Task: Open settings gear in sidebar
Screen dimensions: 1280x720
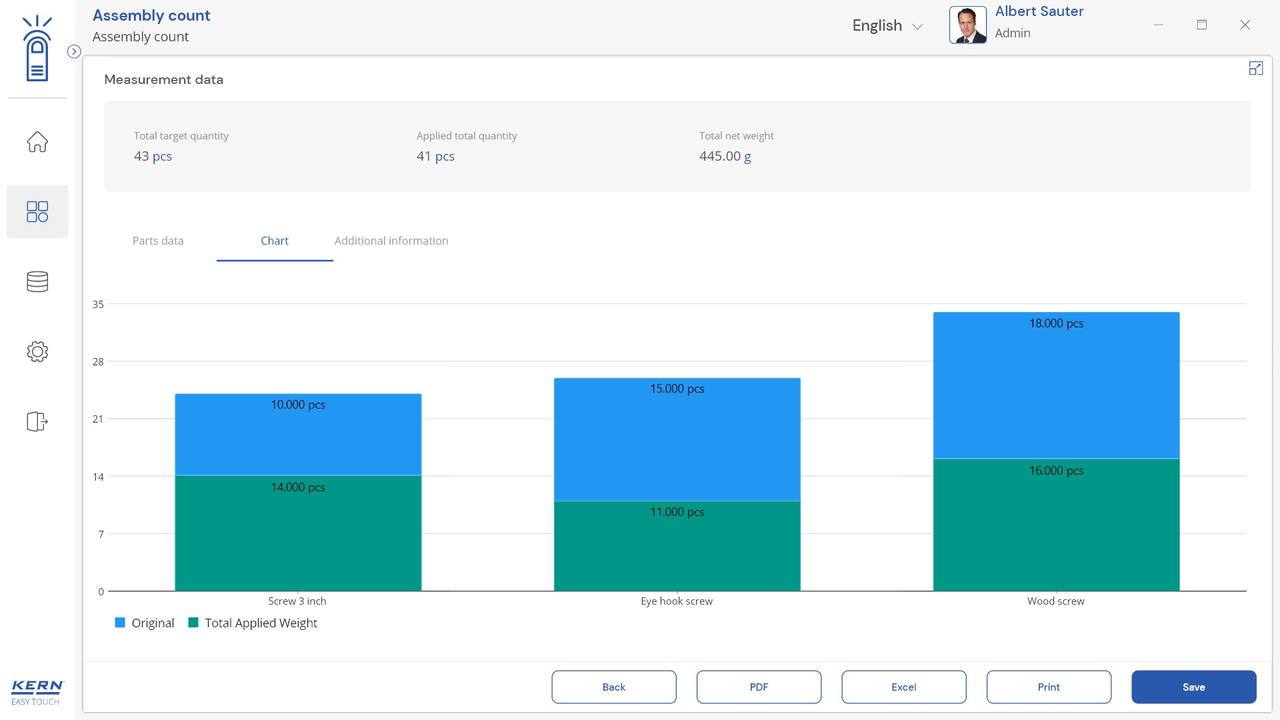Action: point(37,352)
